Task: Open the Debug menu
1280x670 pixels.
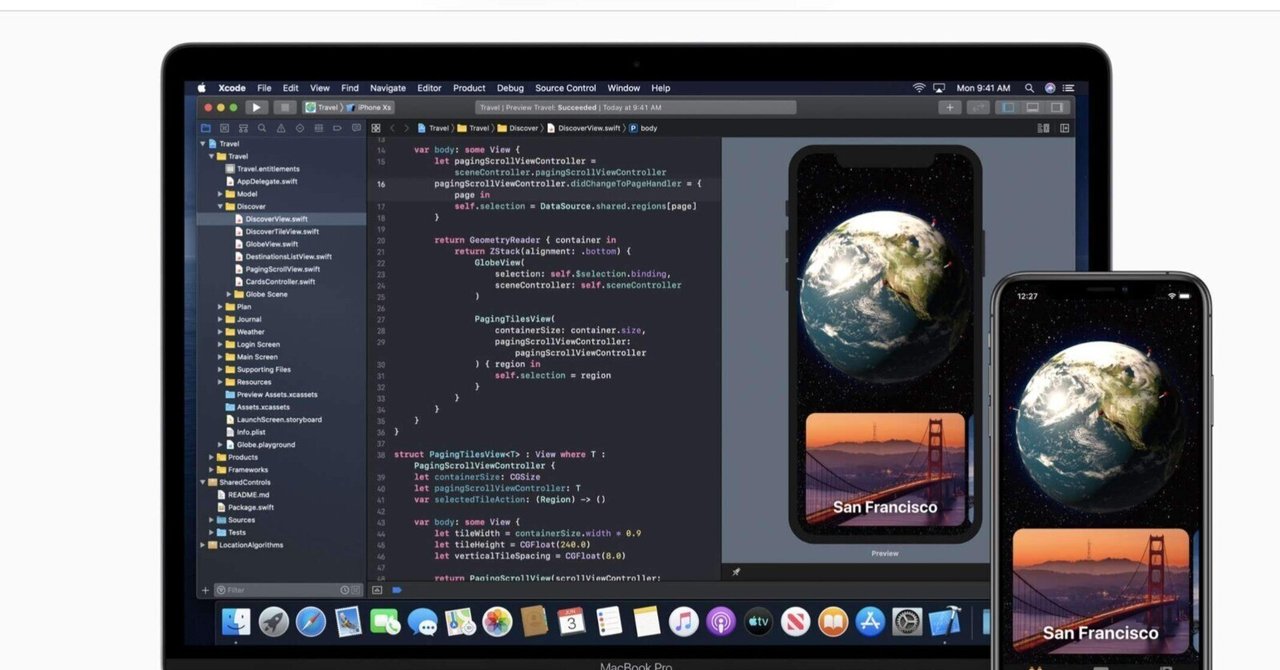Action: click(x=510, y=88)
